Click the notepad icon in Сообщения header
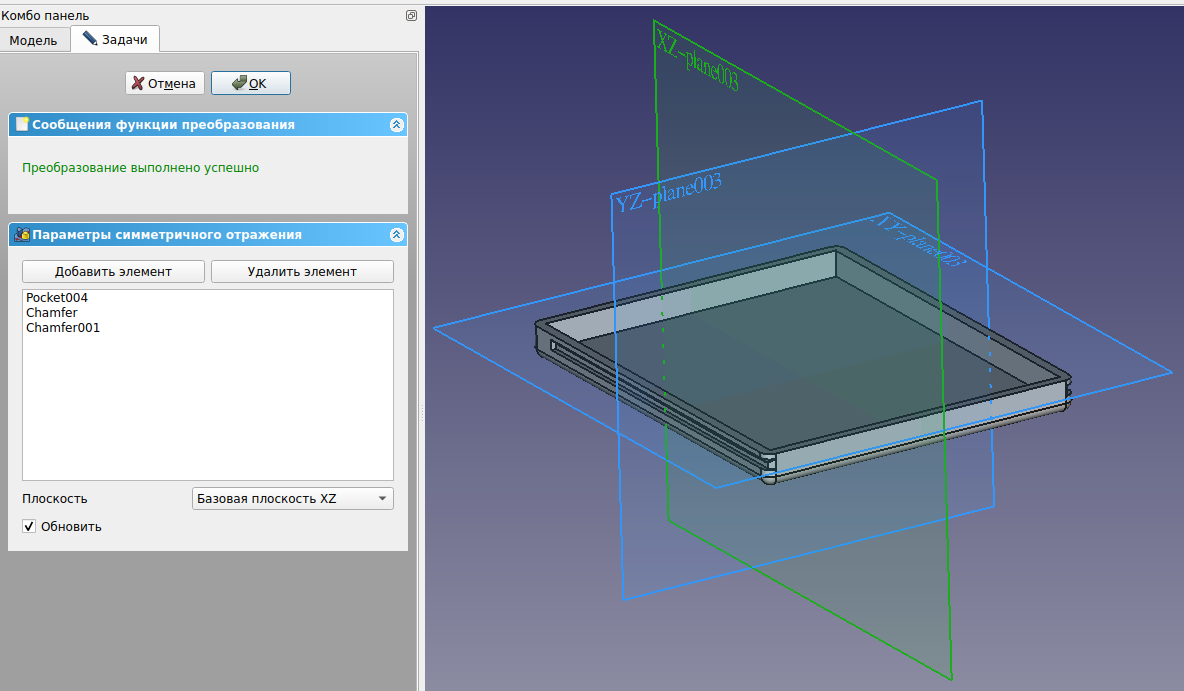The width and height of the screenshot is (1184, 691). [22, 125]
